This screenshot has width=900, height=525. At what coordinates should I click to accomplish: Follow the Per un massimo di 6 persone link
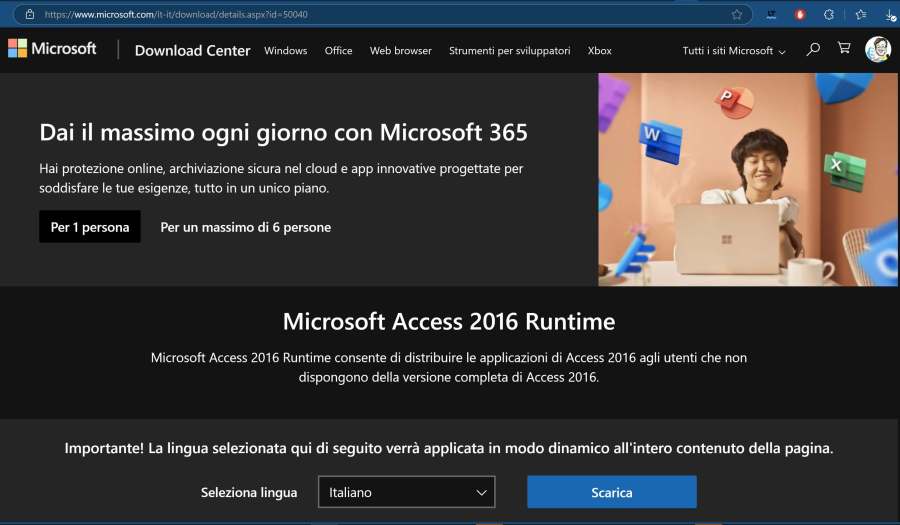(245, 227)
